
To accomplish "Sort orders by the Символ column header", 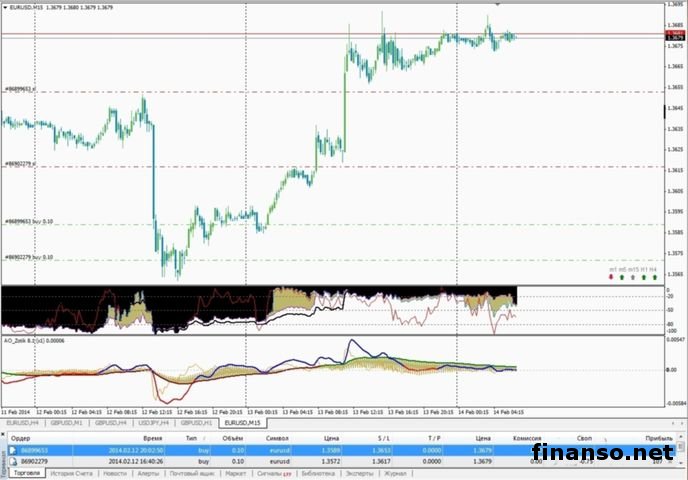I will click(276, 438).
